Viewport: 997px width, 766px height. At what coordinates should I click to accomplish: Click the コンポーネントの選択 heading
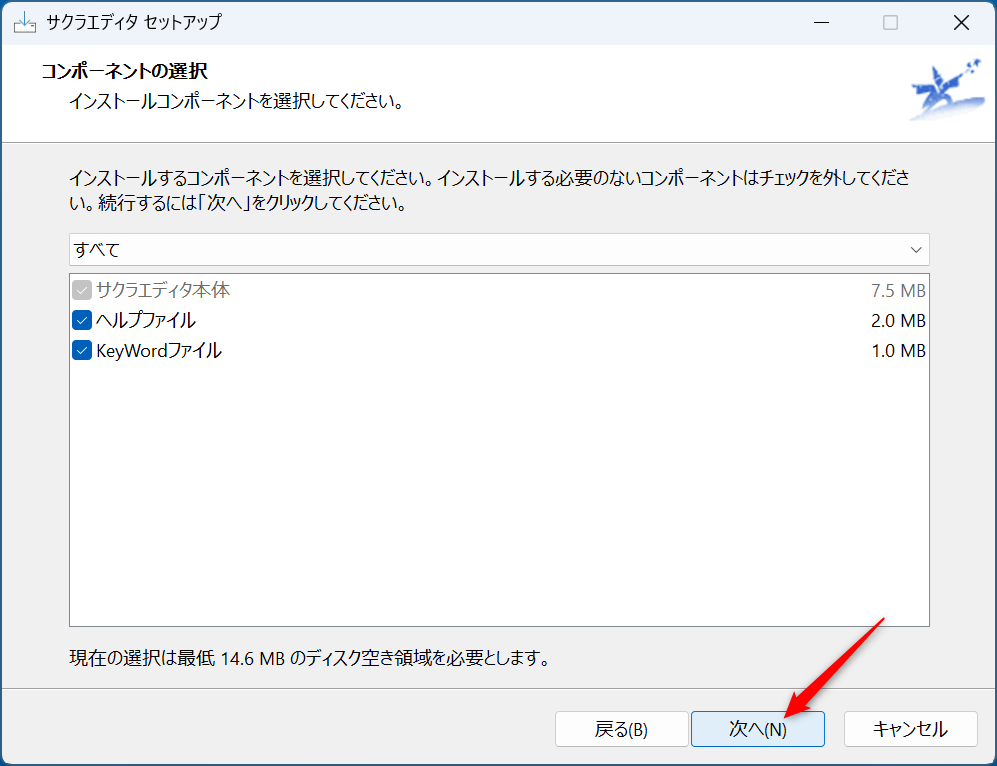[125, 71]
